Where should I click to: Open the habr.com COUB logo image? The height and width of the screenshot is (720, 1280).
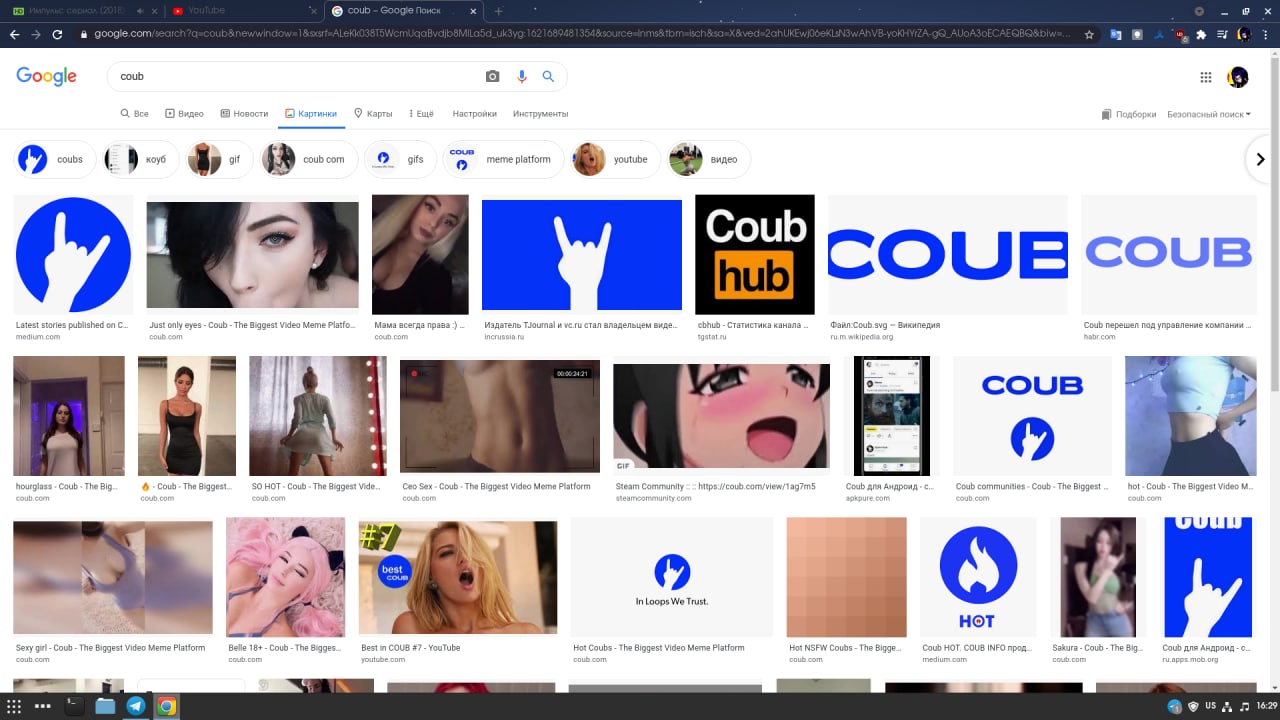pyautogui.click(x=1169, y=254)
